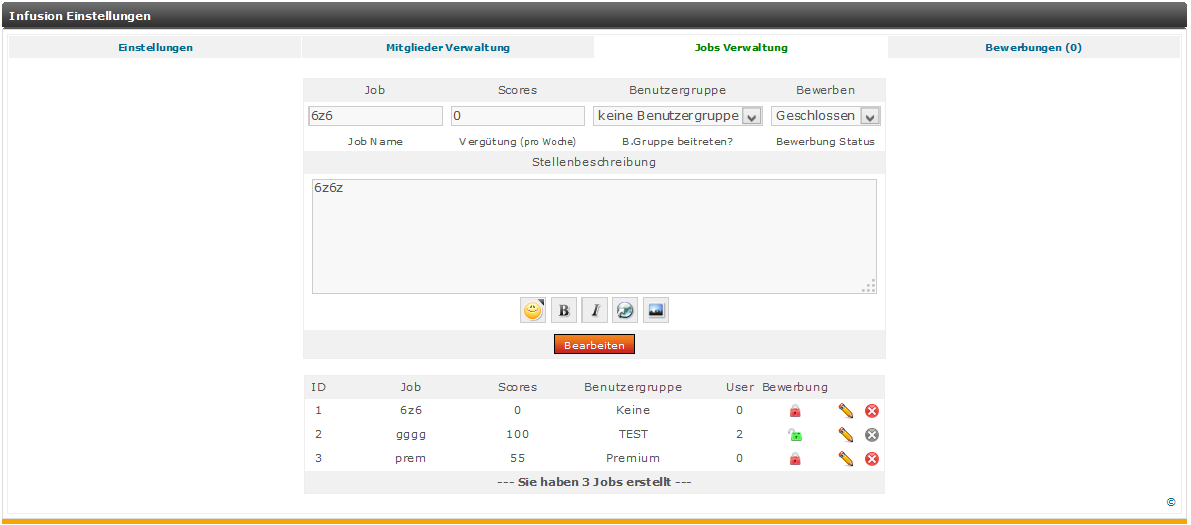Click the 'Bewerbung Status' label

pyautogui.click(x=826, y=142)
